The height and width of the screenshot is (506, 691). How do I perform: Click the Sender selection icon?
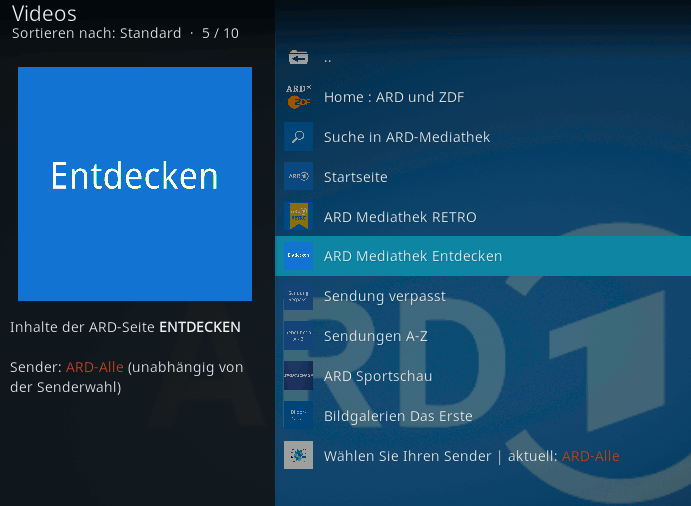(x=298, y=455)
